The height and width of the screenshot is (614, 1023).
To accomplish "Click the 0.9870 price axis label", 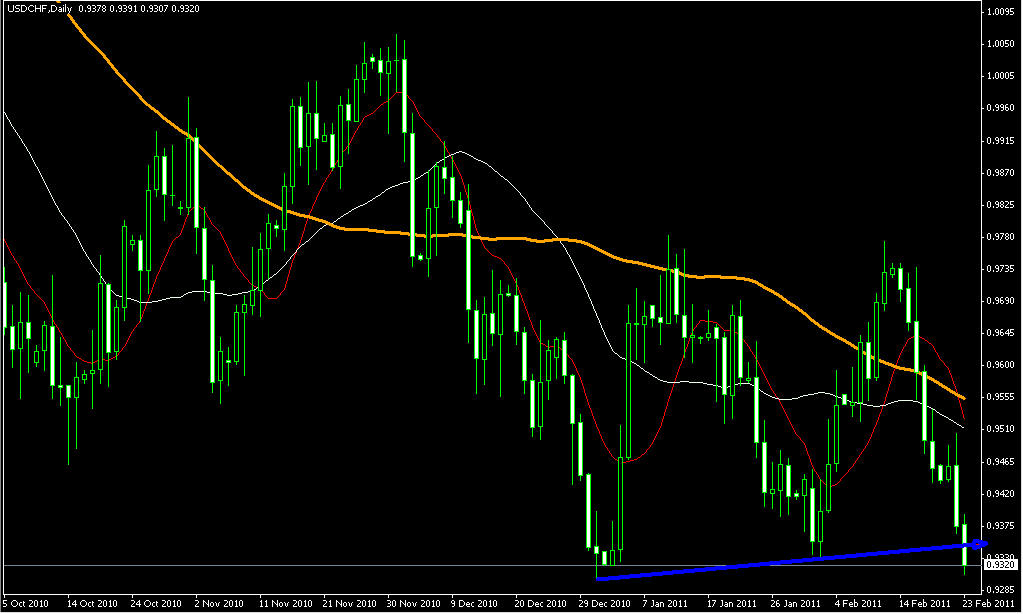I will click(x=1001, y=172).
